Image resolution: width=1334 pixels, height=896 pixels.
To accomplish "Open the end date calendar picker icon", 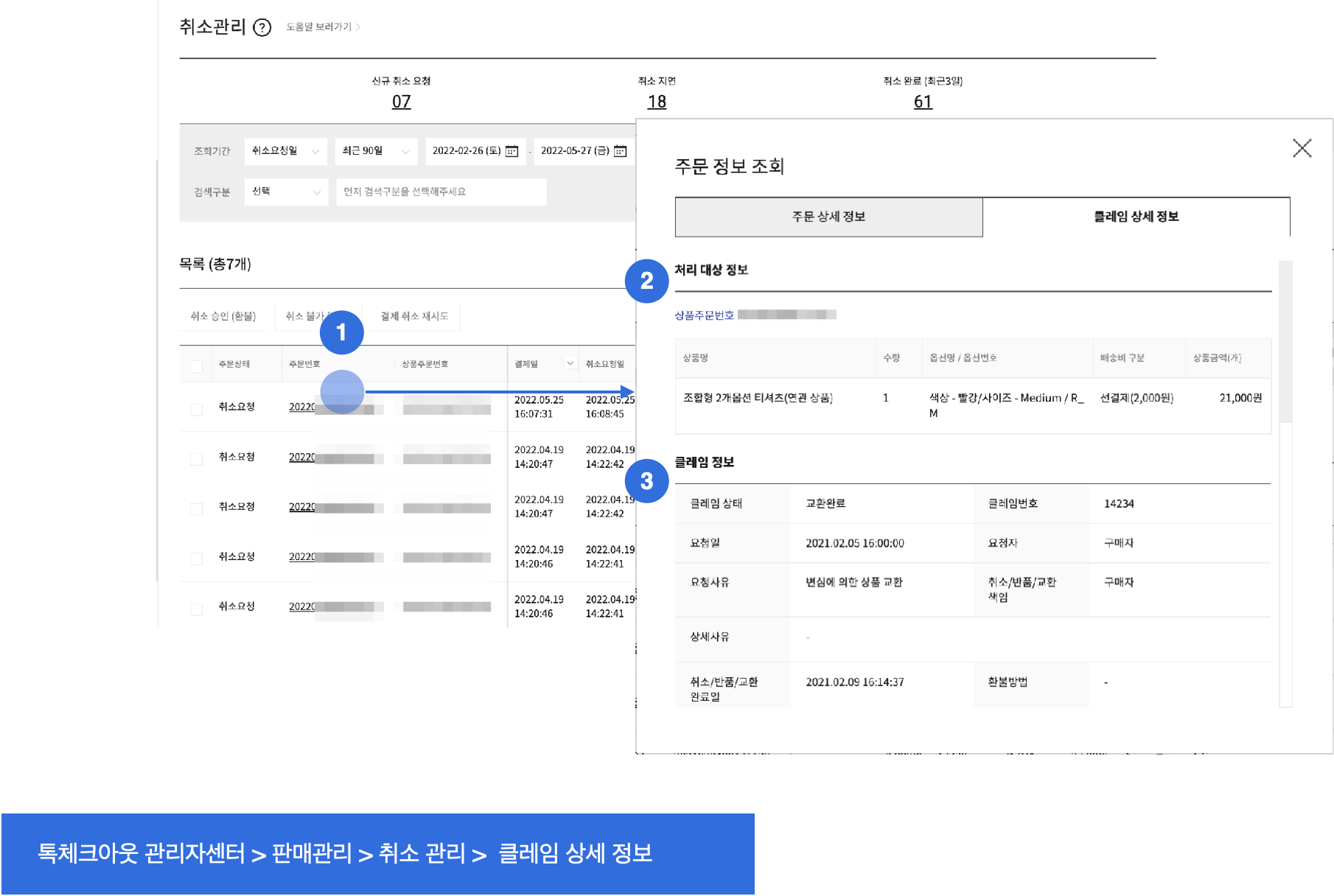I will [x=621, y=151].
